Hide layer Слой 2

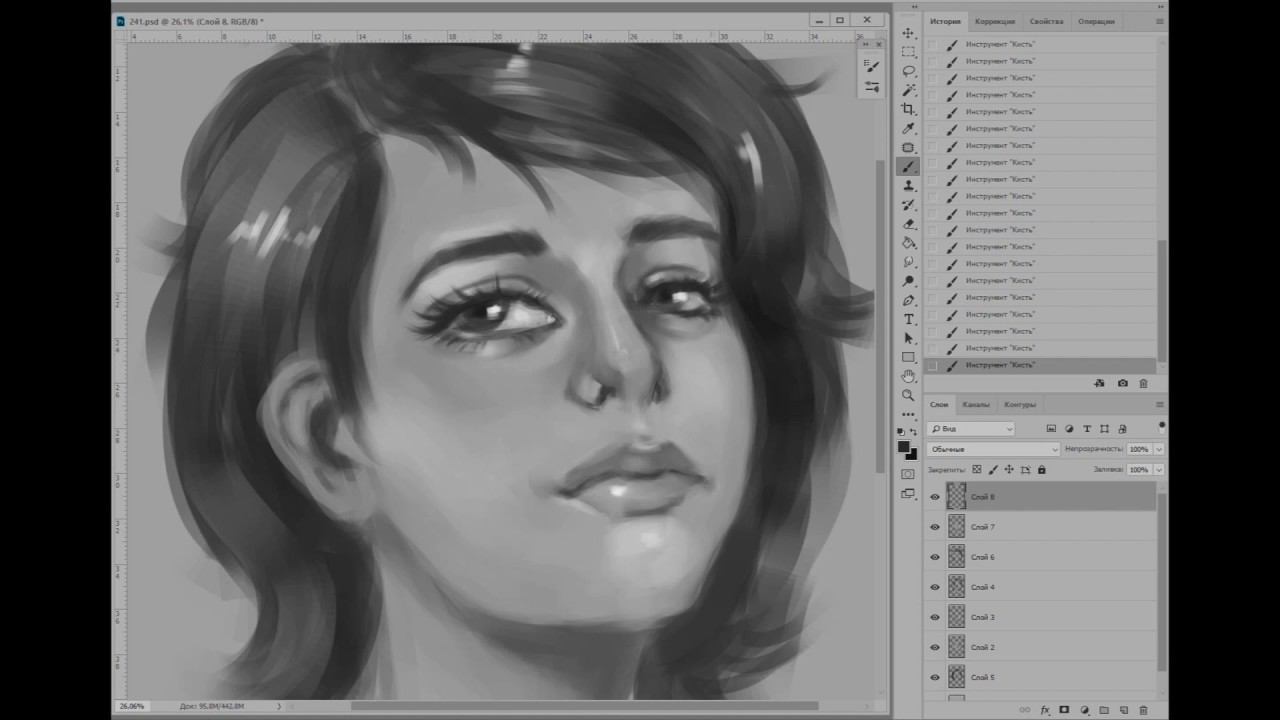tap(935, 647)
